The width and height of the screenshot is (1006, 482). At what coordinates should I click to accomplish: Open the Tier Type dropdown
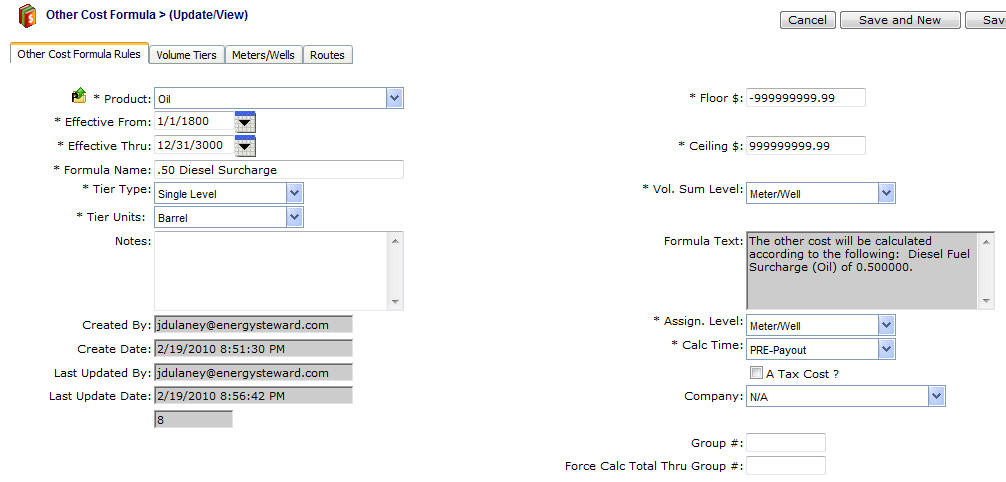coord(294,193)
